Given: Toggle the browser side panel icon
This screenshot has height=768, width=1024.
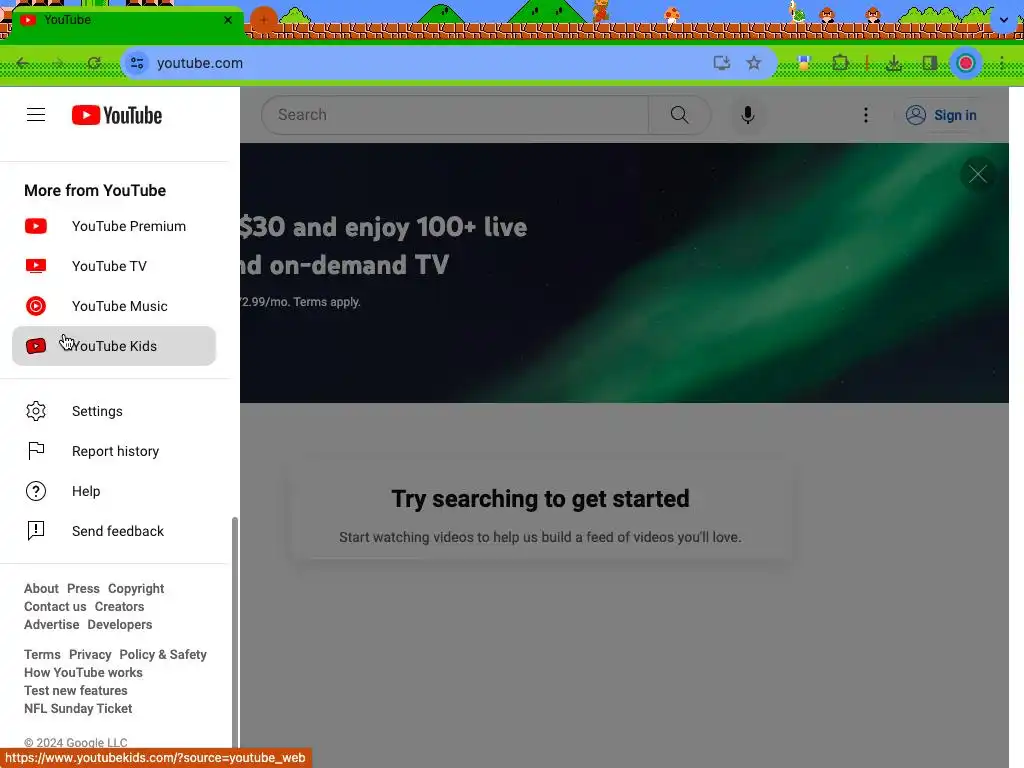Looking at the screenshot, I should pyautogui.click(x=930, y=63).
